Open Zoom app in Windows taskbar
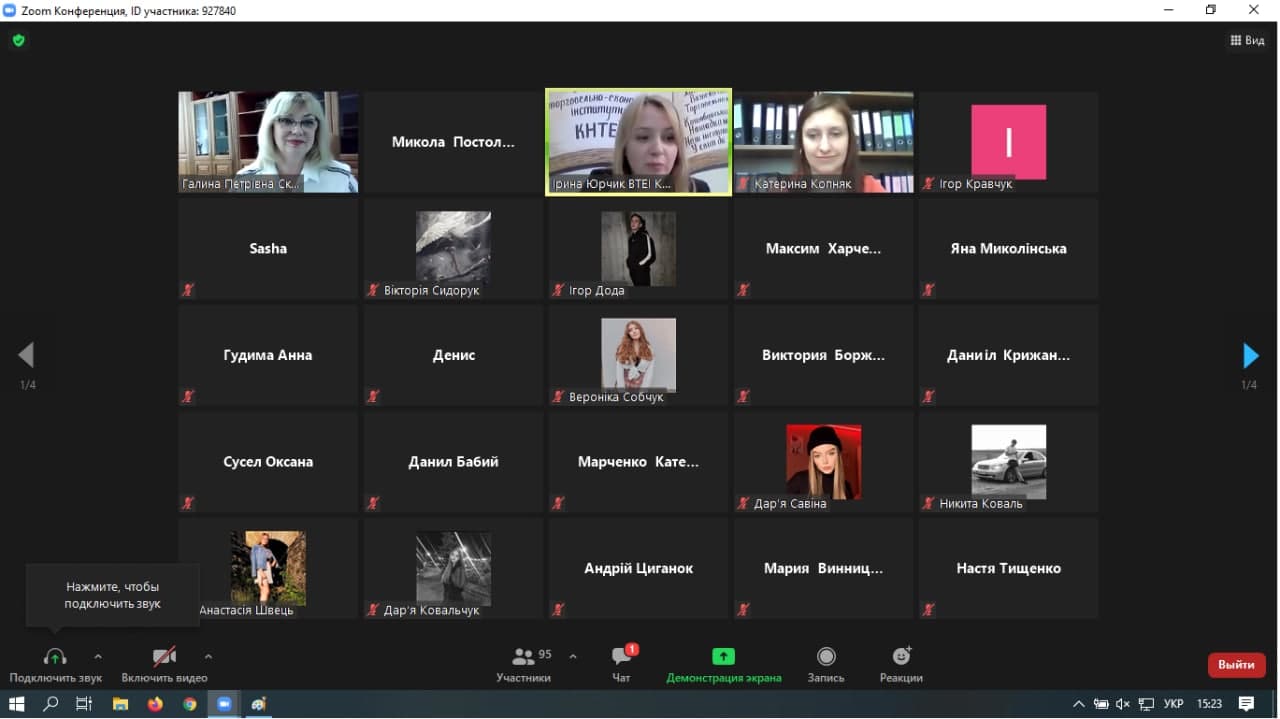1280x719 pixels. click(224, 704)
